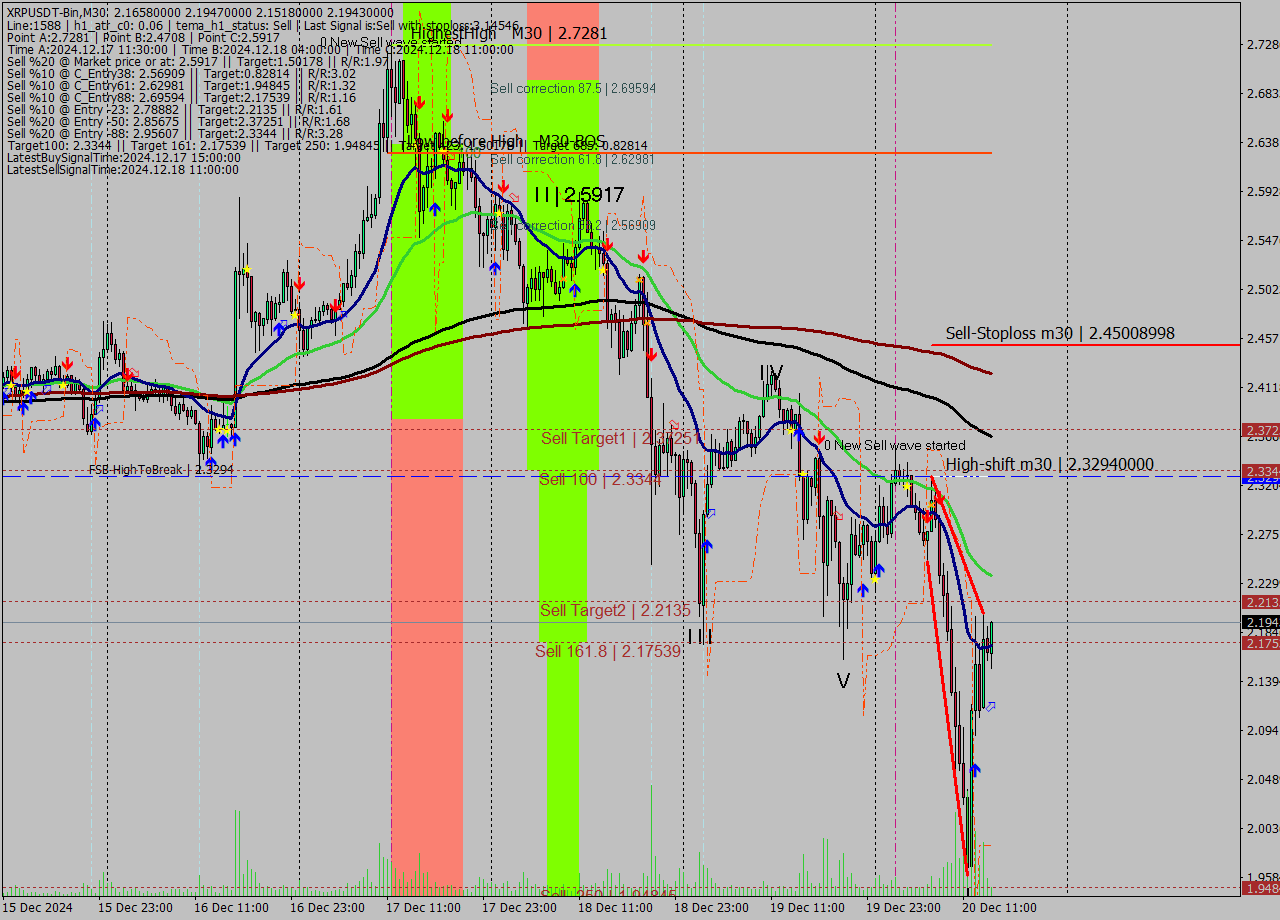
Task: Click the 'IV' wave label
Action: pos(771,373)
